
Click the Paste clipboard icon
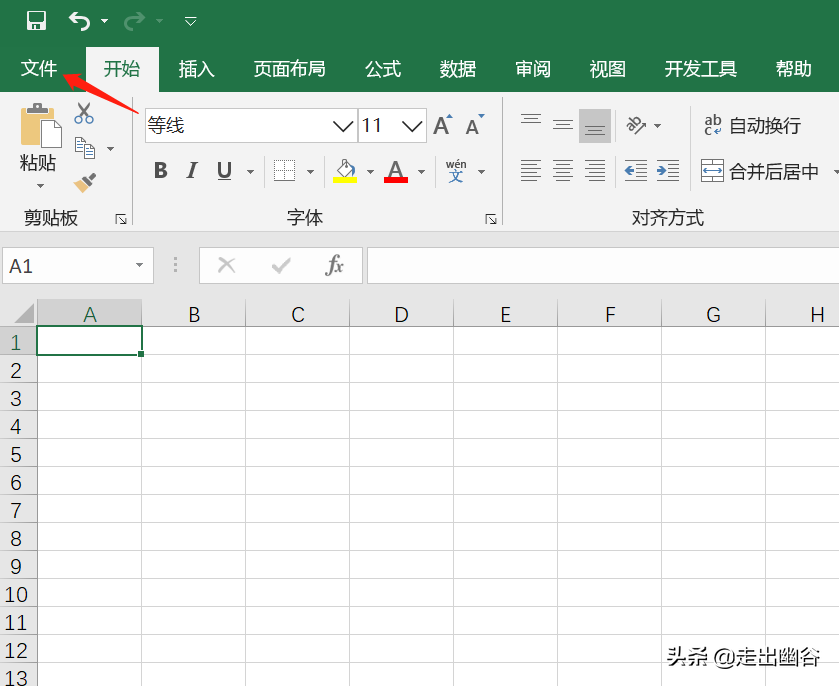tap(41, 125)
